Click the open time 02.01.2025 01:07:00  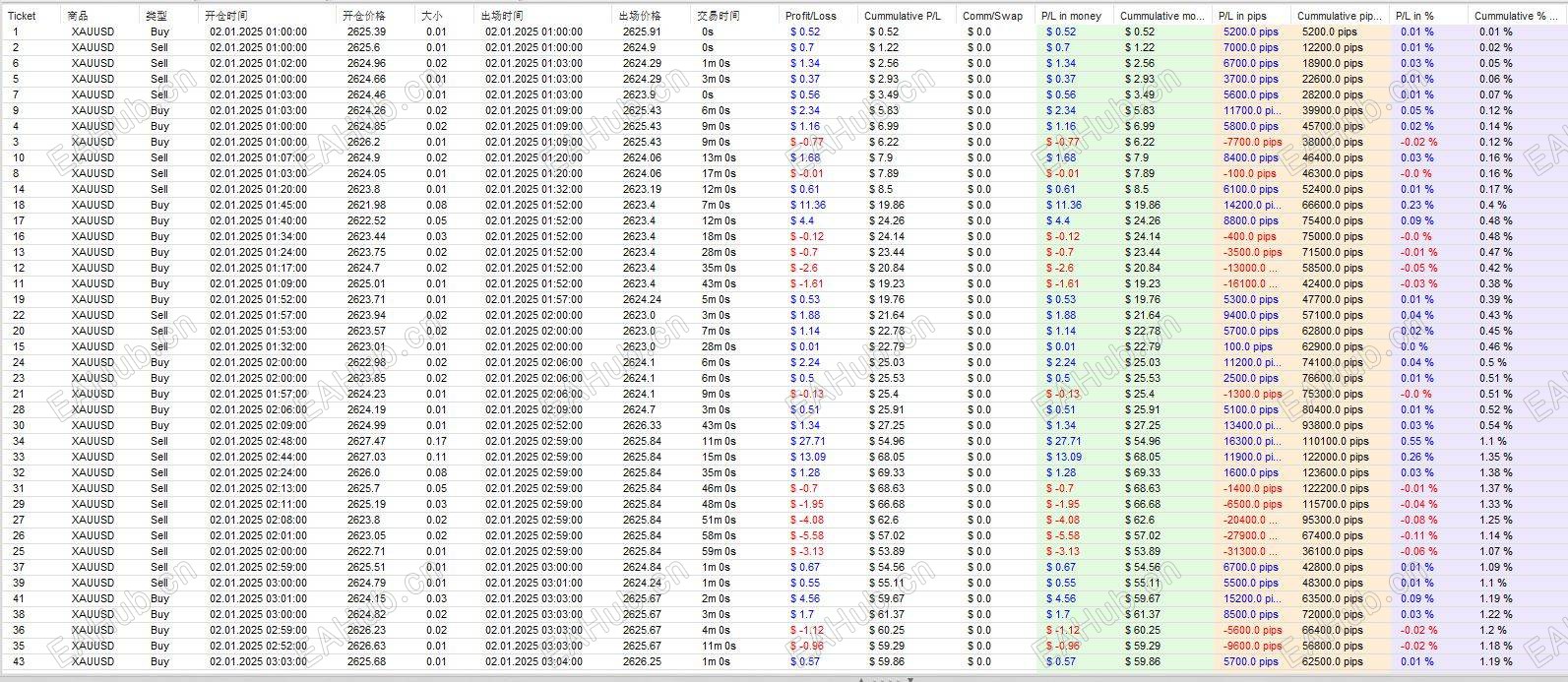click(258, 157)
